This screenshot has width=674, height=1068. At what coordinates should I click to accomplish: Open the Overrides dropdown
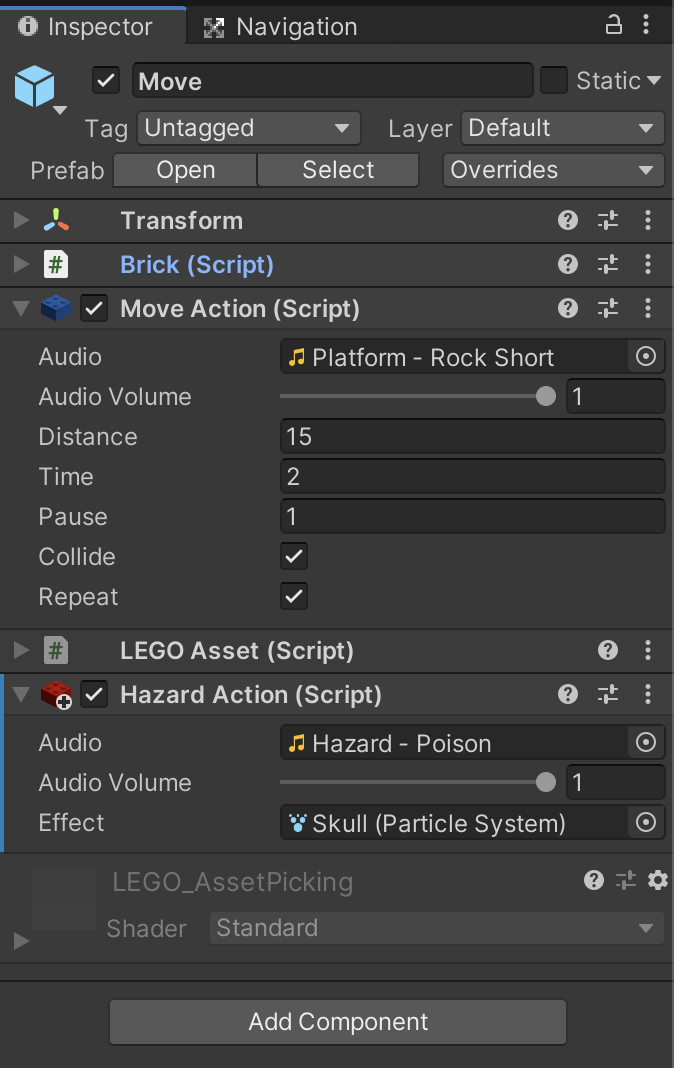coord(553,170)
